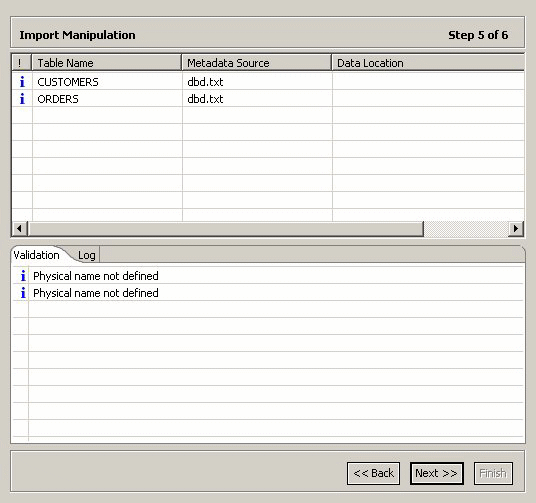Click the Data Location cell for ORDERS
Viewport: 536px width, 503px height.
428,99
